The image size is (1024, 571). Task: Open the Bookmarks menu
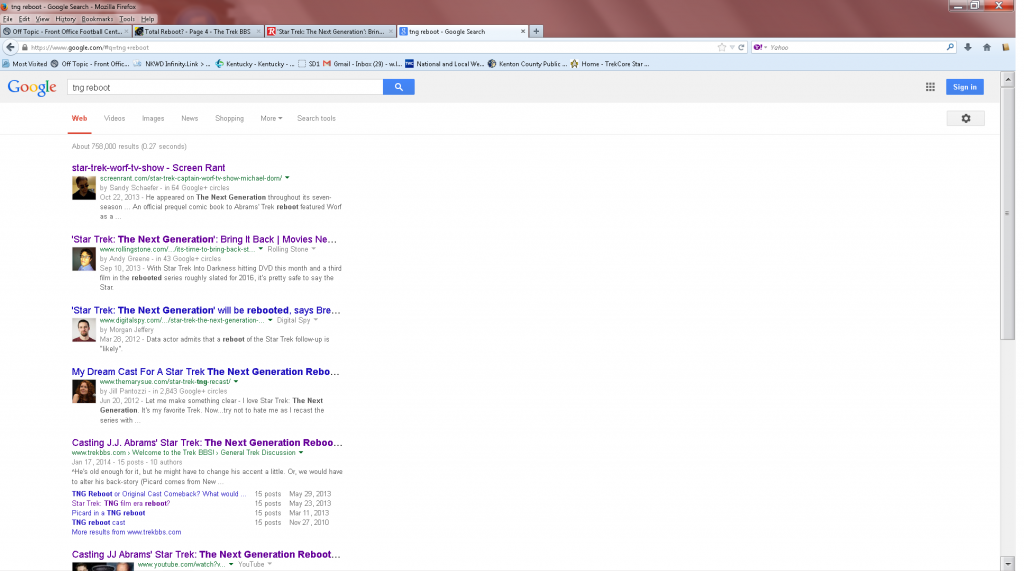(97, 19)
